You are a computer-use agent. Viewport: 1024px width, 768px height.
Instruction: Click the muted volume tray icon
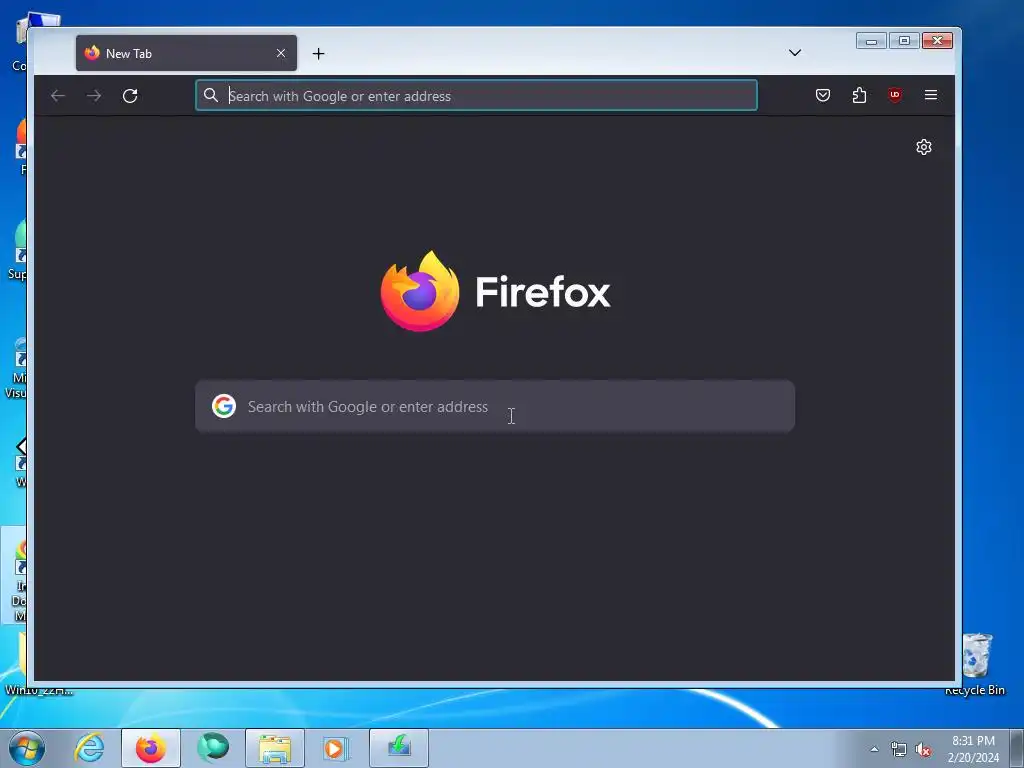923,750
